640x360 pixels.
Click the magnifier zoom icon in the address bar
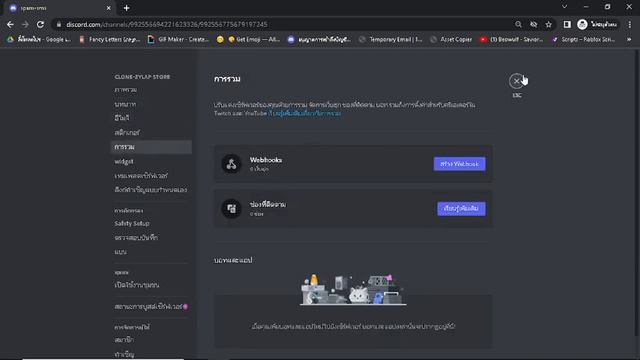click(518, 24)
